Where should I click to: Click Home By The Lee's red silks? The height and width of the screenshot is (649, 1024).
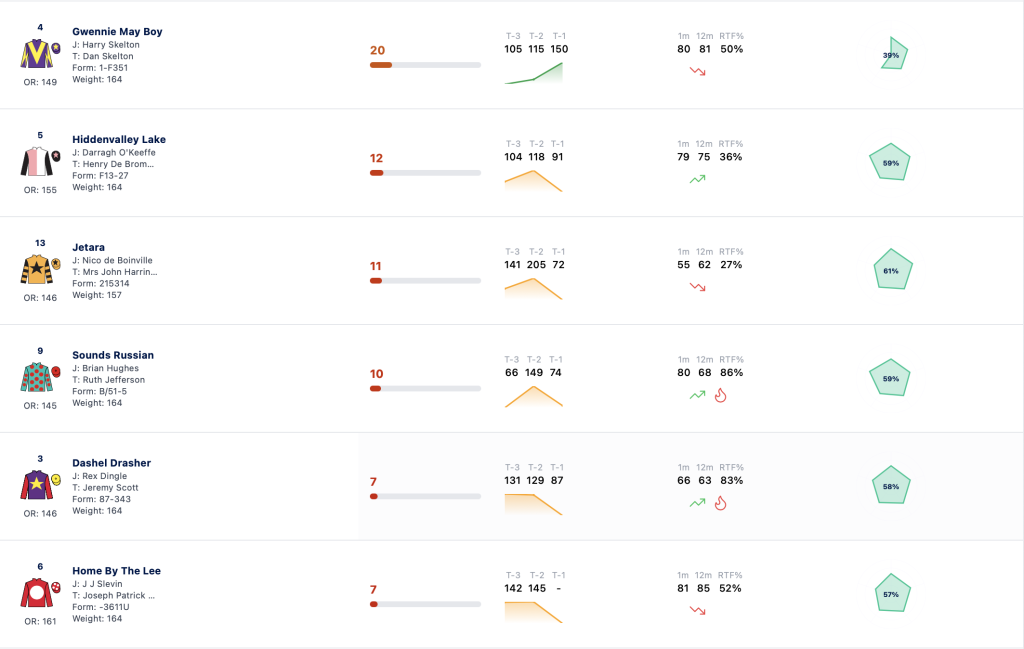(x=37, y=592)
